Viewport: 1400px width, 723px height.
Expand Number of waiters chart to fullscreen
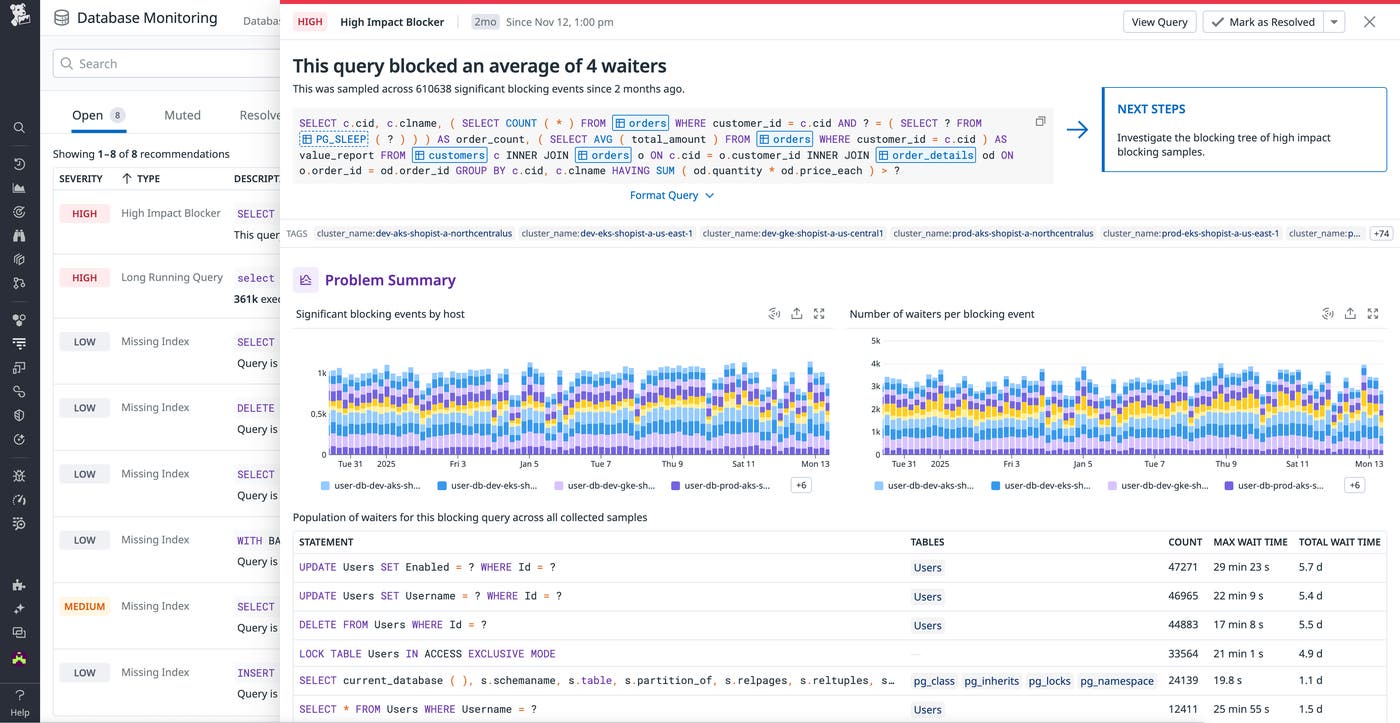1372,314
